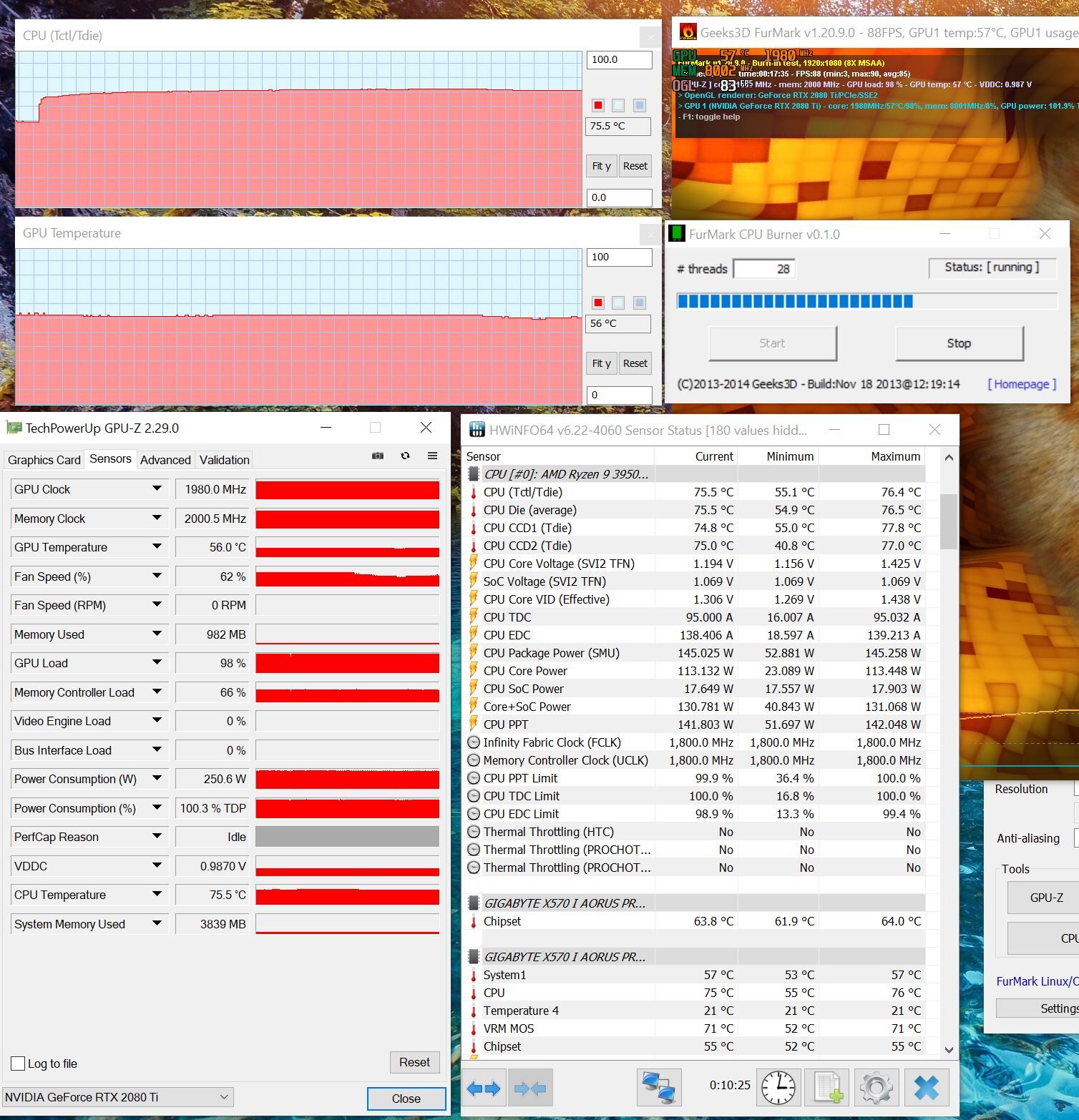Screen dimensions: 1079x1120
Task: Click Fit y in GPU Temperature graph
Action: pos(602,363)
